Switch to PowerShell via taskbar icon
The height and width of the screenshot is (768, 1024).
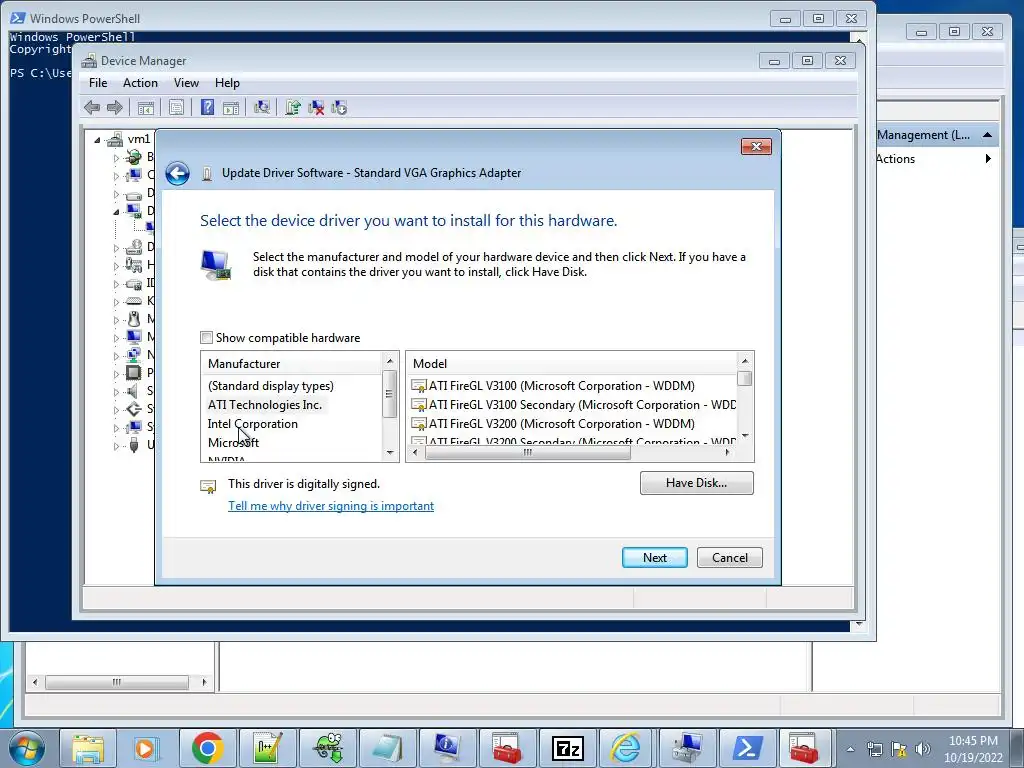click(x=746, y=748)
